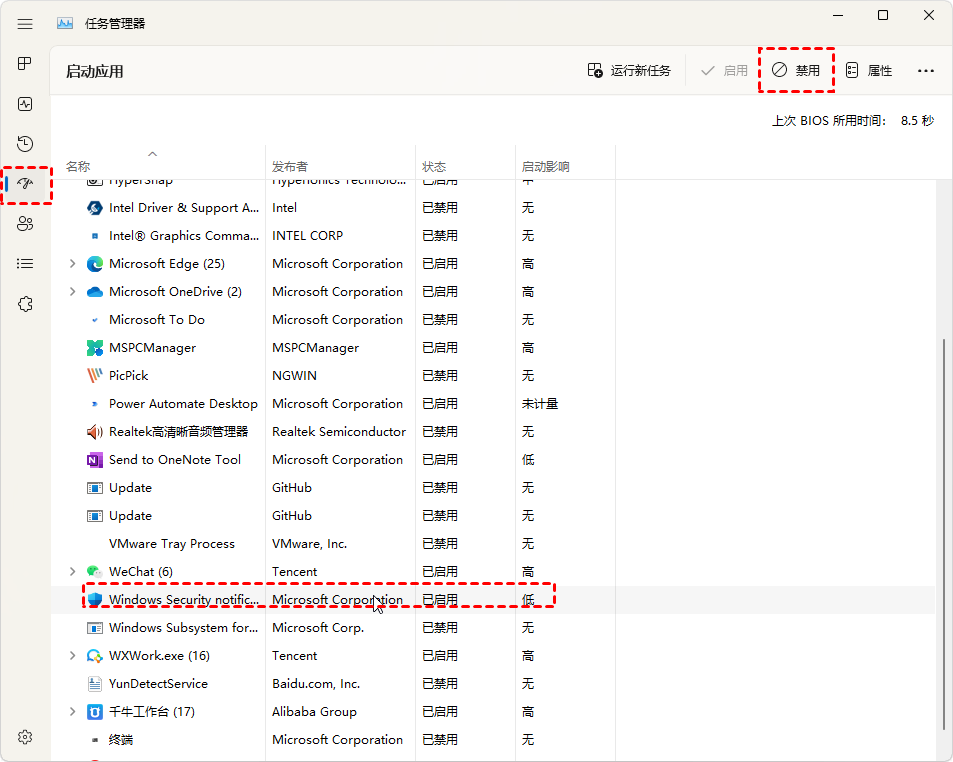This screenshot has height=762, width=953.
Task: Open the three-dot more options menu
Action: [x=926, y=71]
